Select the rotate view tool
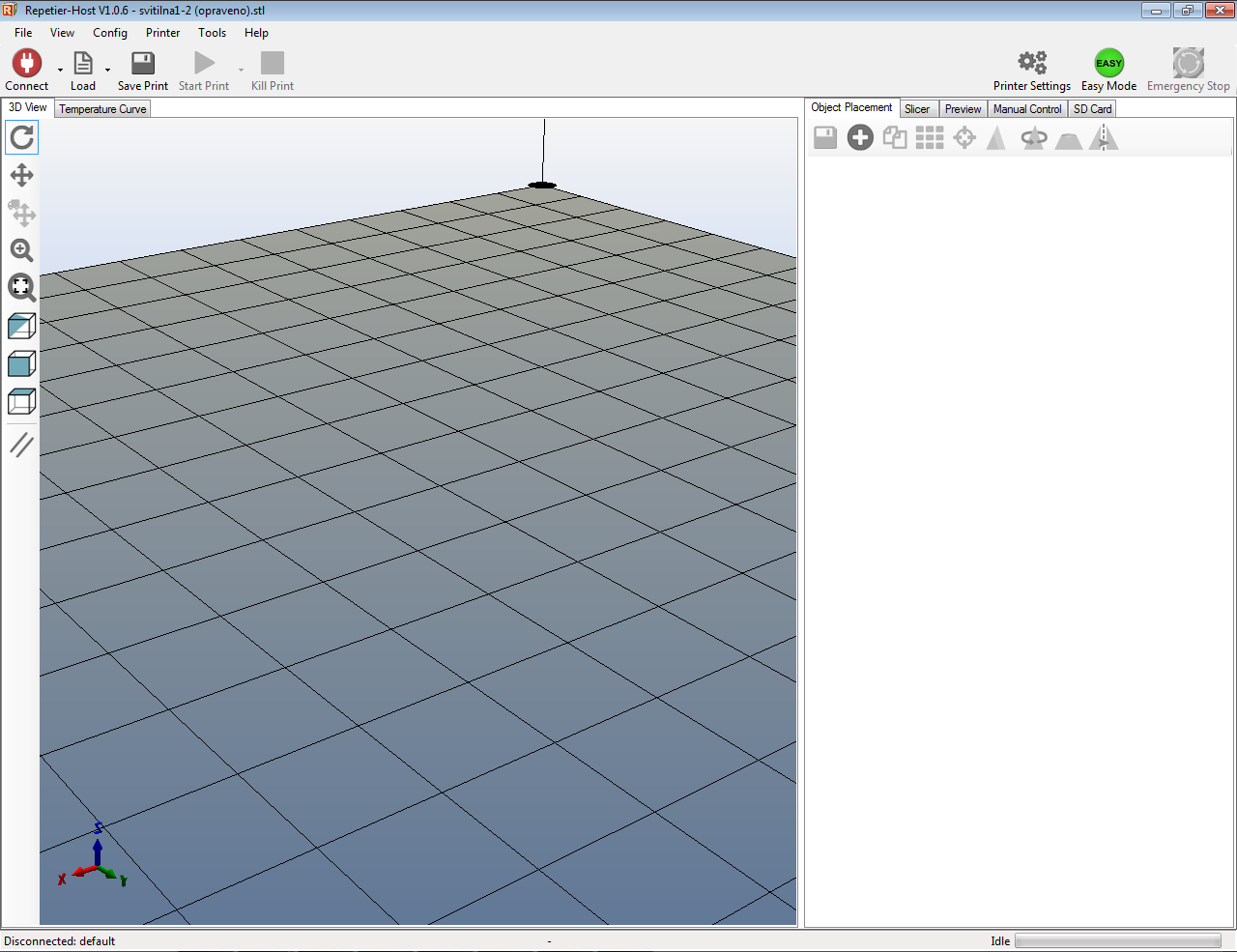 (21, 138)
